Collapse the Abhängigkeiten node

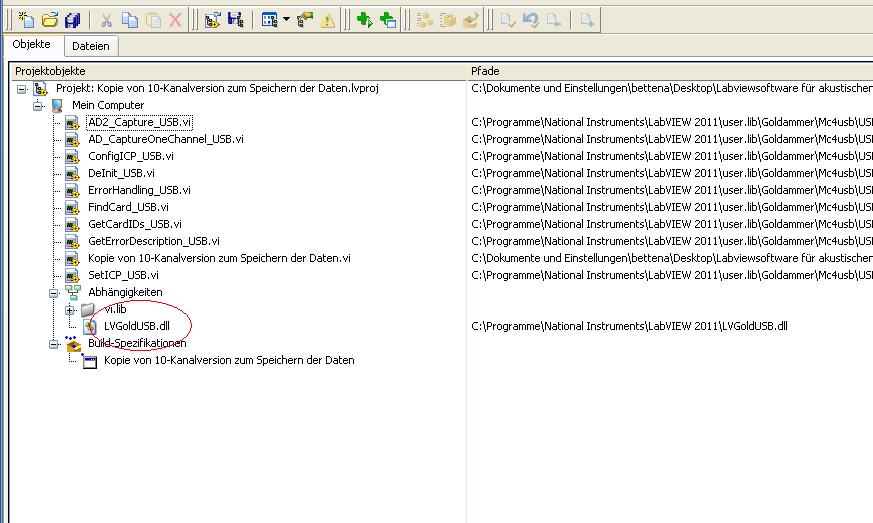click(x=53, y=293)
